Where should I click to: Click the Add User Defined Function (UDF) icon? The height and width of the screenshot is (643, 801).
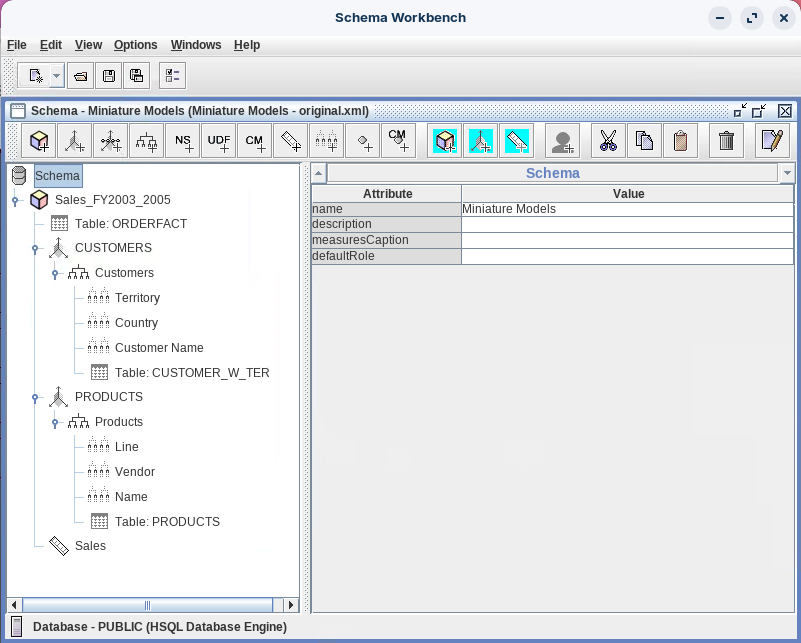(x=219, y=141)
